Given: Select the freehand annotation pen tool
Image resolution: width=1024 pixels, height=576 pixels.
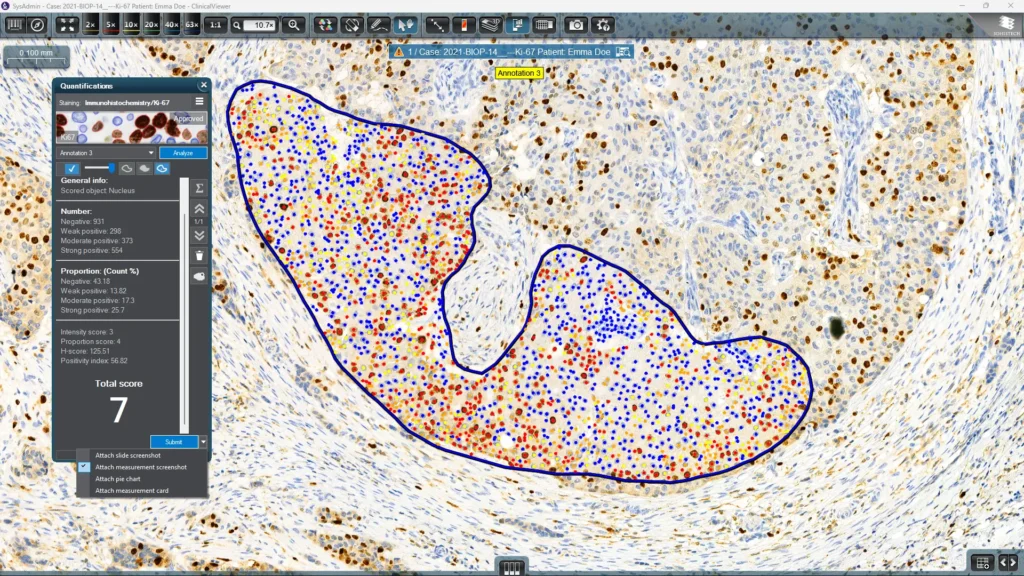Looking at the screenshot, I should coord(379,25).
